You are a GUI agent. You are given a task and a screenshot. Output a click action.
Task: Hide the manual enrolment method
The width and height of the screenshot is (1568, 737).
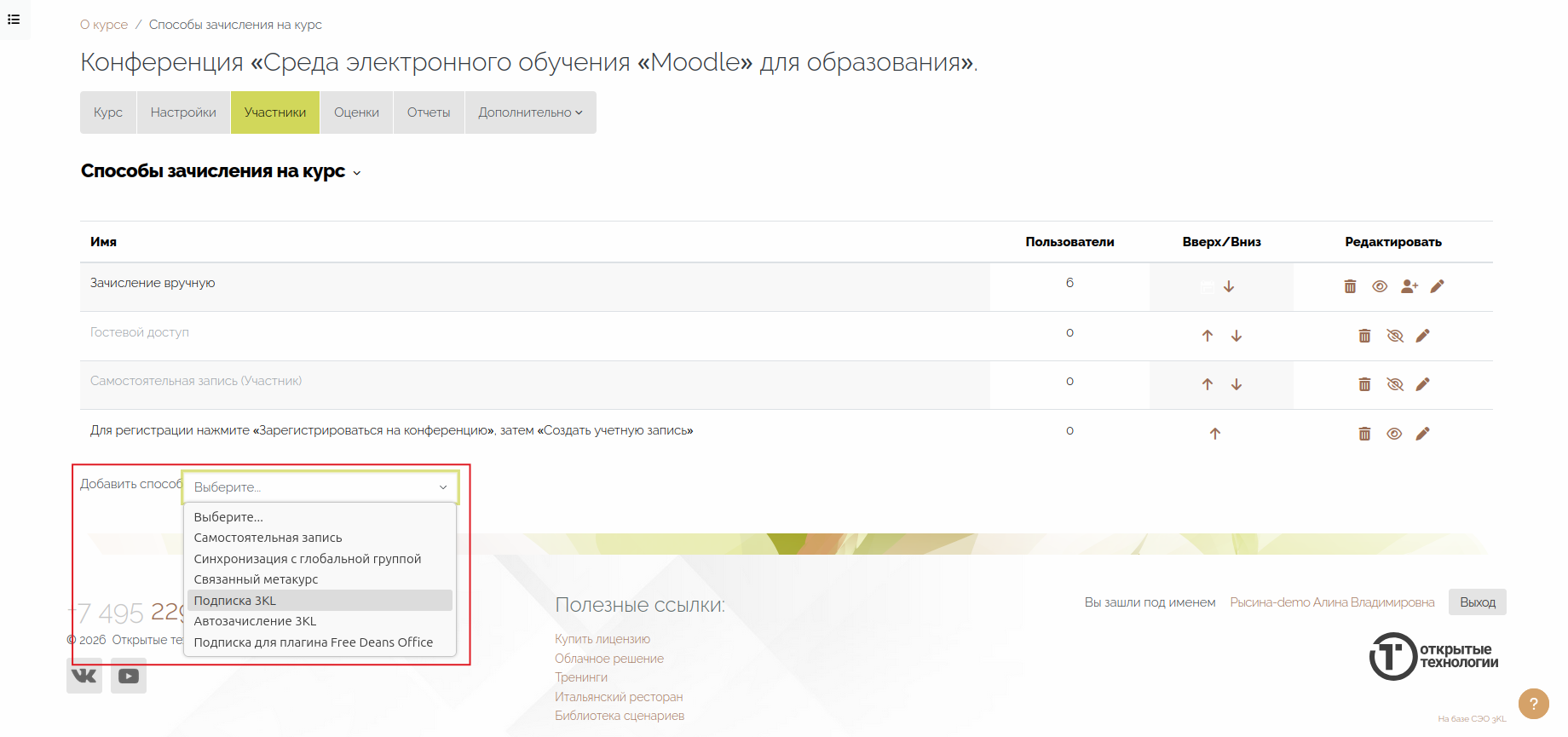[1380, 286]
